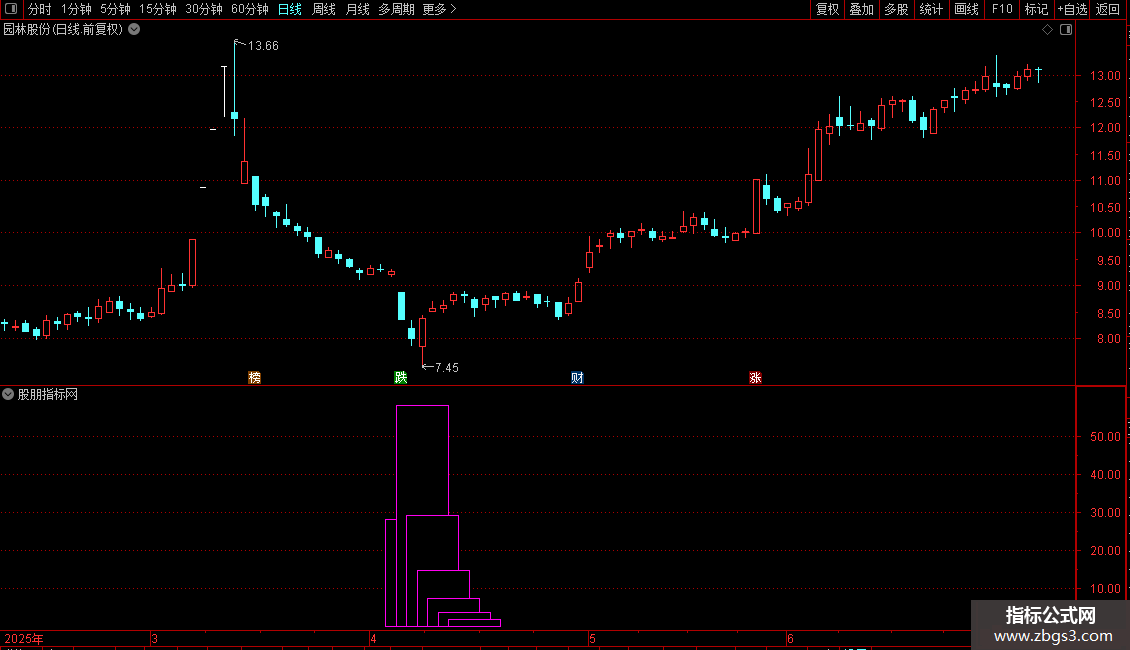
Task: Click the 50.00 indicator axis label
Action: point(1105,437)
